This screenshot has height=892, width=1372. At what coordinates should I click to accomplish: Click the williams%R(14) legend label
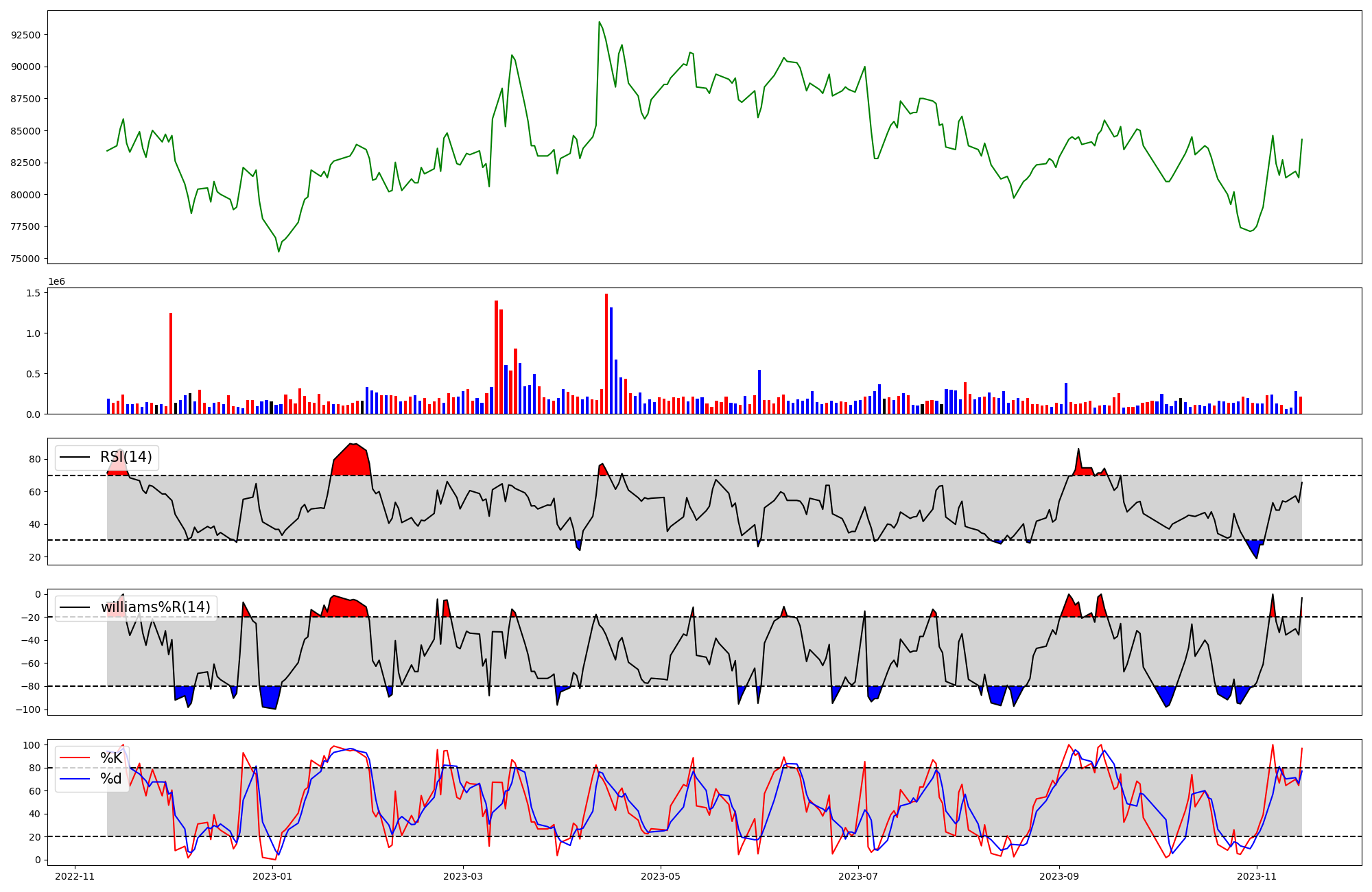pos(155,607)
